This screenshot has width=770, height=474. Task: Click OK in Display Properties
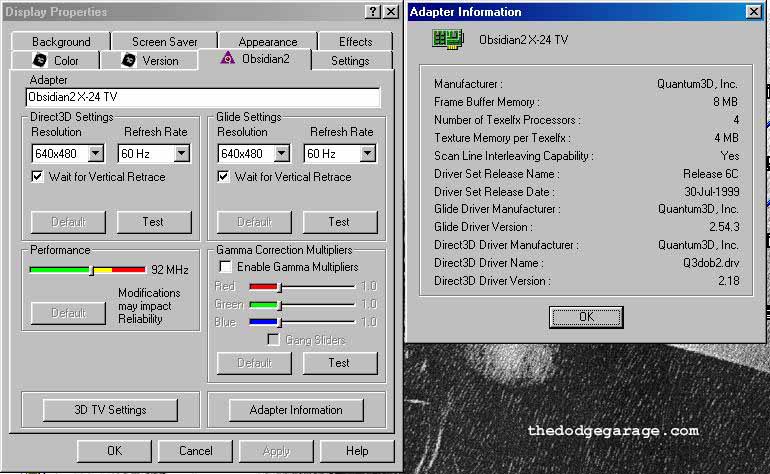(114, 451)
